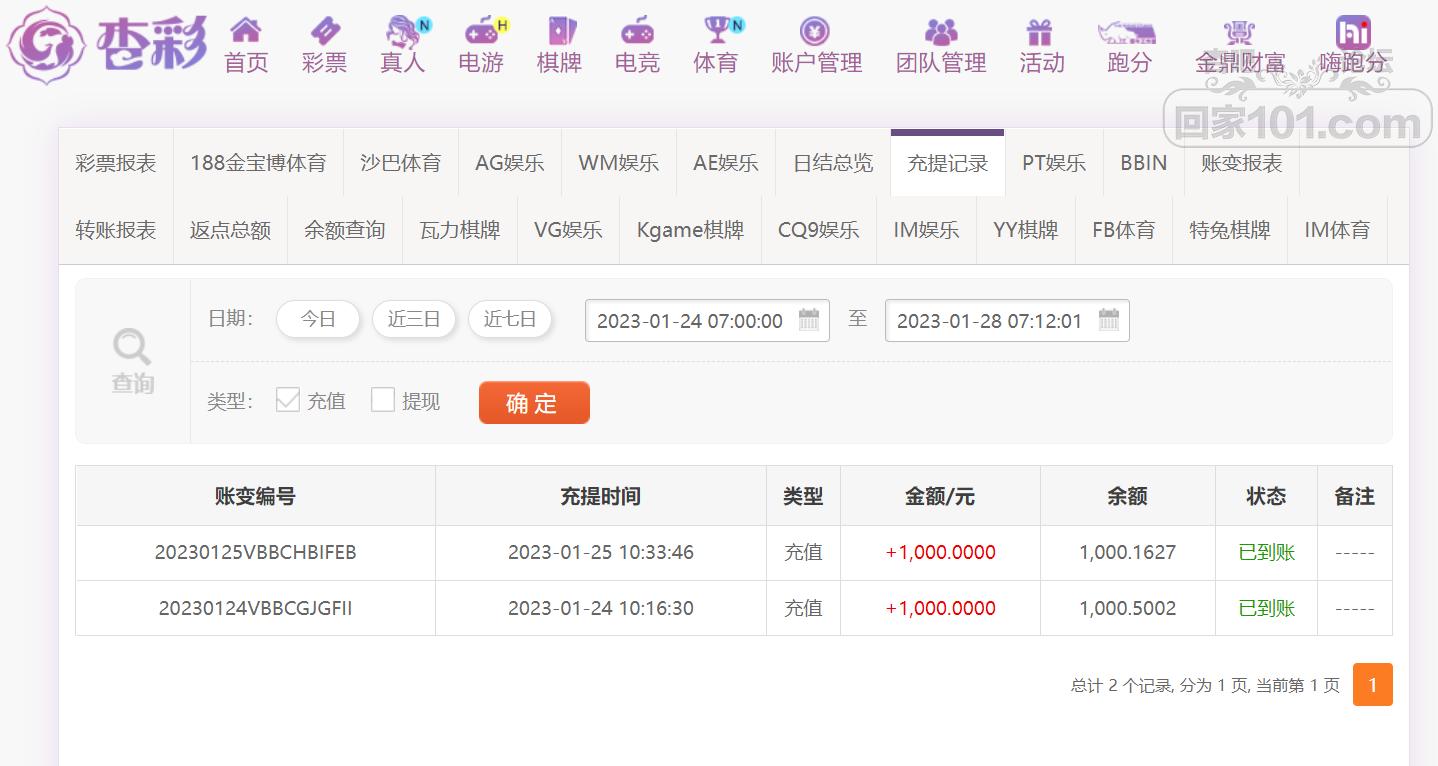
Task: Edit start date 2023-01-24 07:00:00 field
Action: 707,321
